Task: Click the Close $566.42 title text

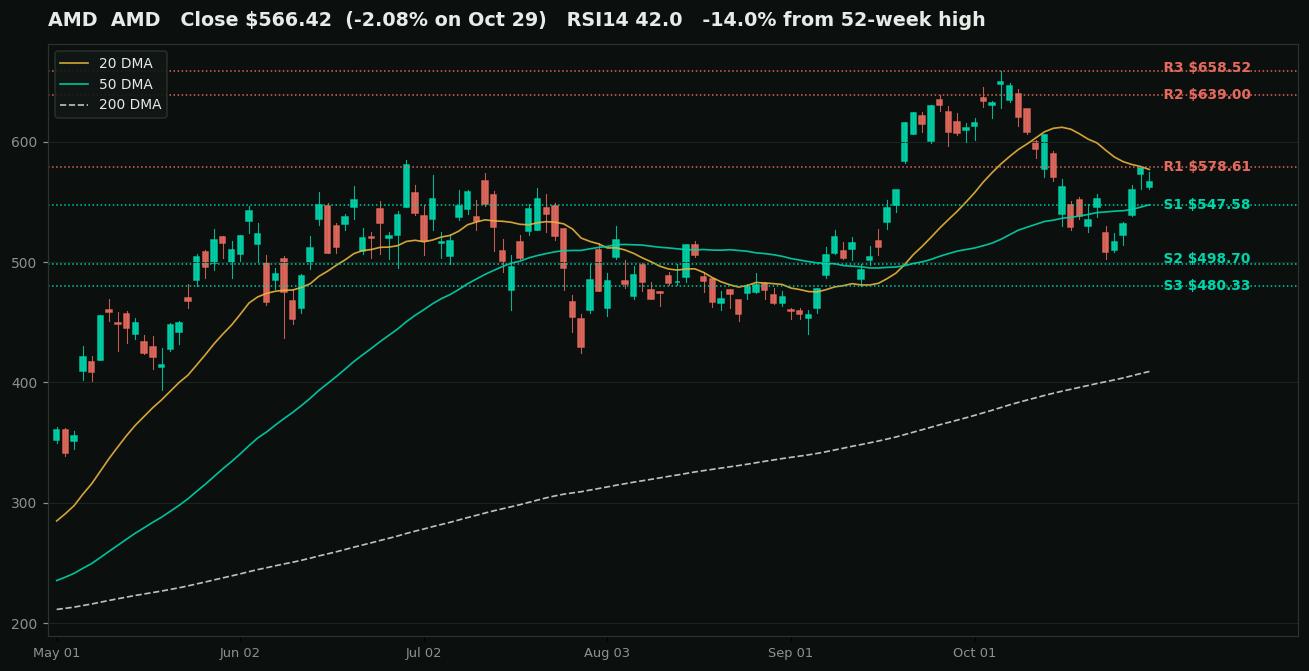Action: (255, 20)
